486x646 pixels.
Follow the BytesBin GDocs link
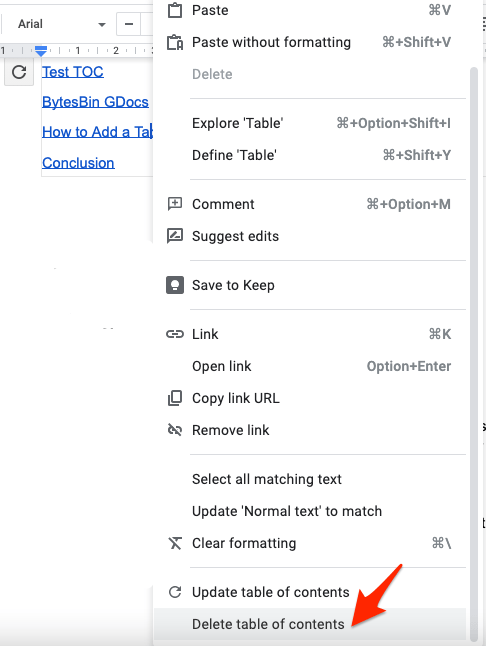95,102
